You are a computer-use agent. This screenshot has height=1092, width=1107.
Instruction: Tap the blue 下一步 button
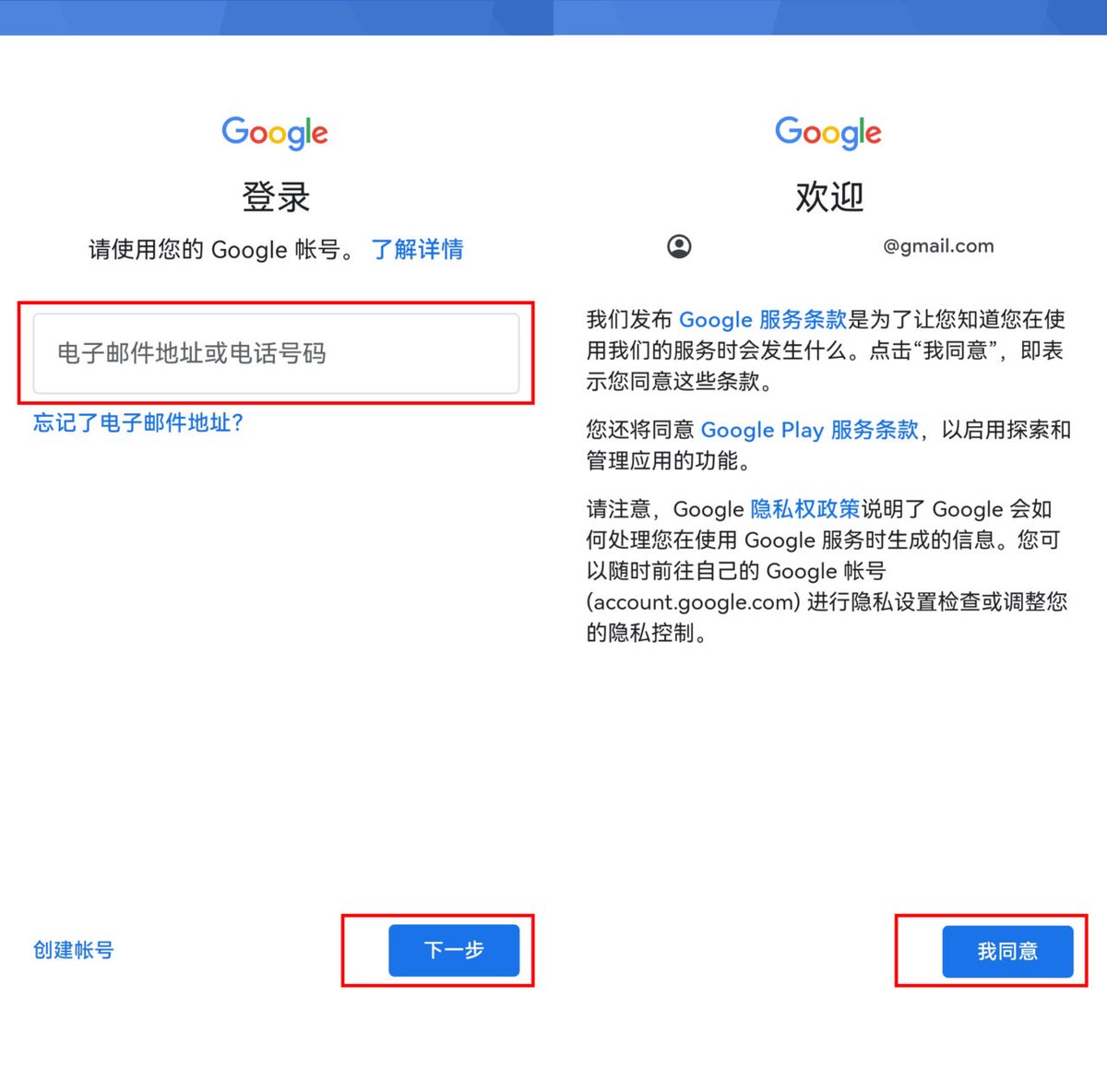[x=454, y=950]
